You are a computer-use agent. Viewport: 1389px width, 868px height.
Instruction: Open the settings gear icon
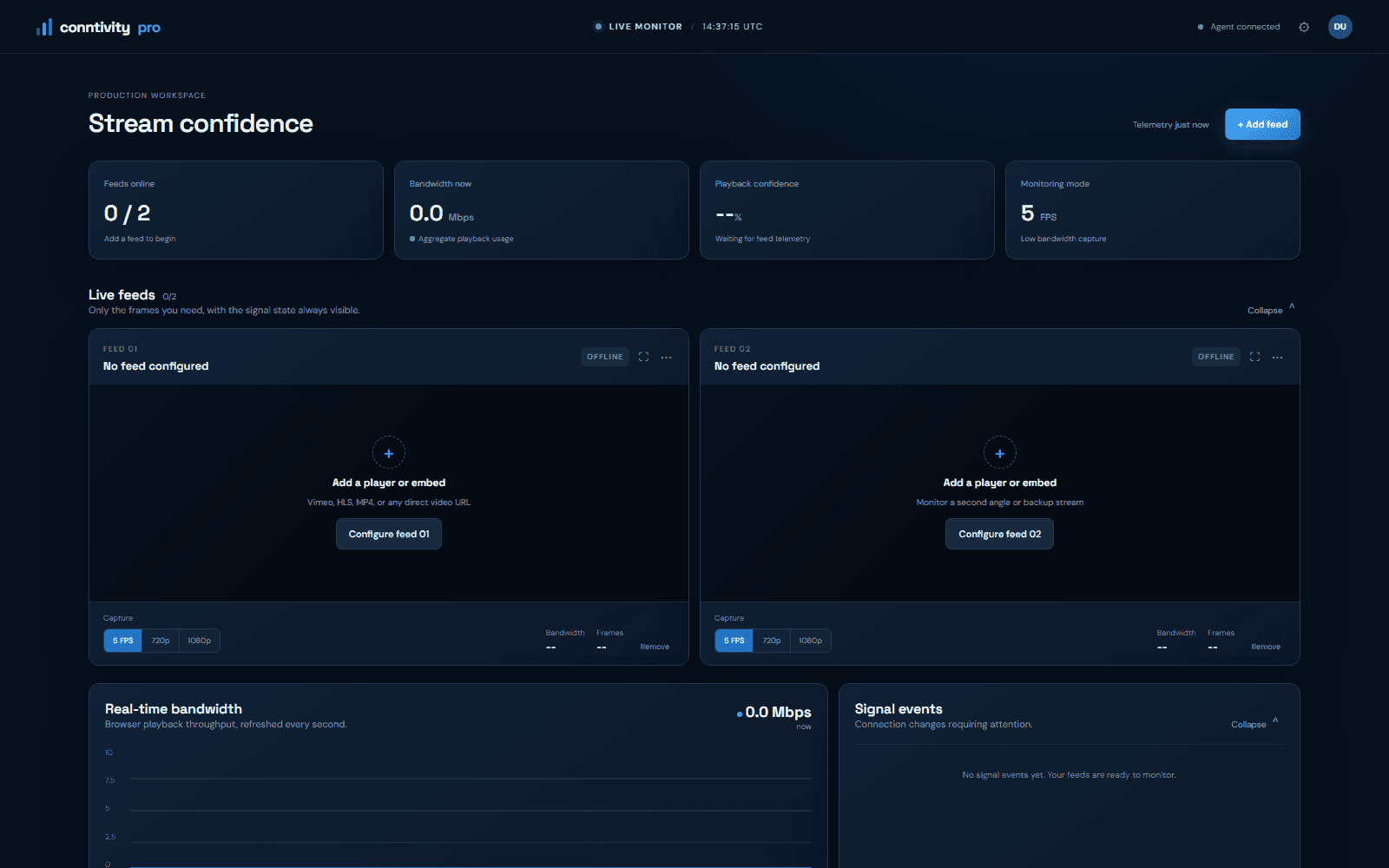(1304, 27)
